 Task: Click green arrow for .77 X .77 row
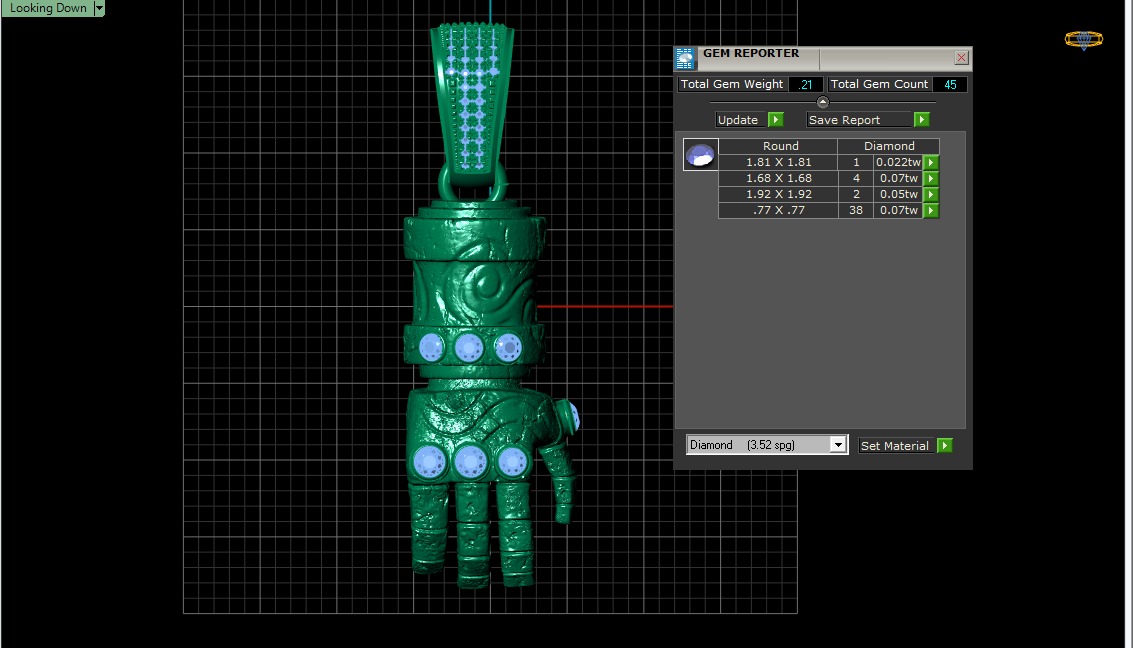(931, 210)
